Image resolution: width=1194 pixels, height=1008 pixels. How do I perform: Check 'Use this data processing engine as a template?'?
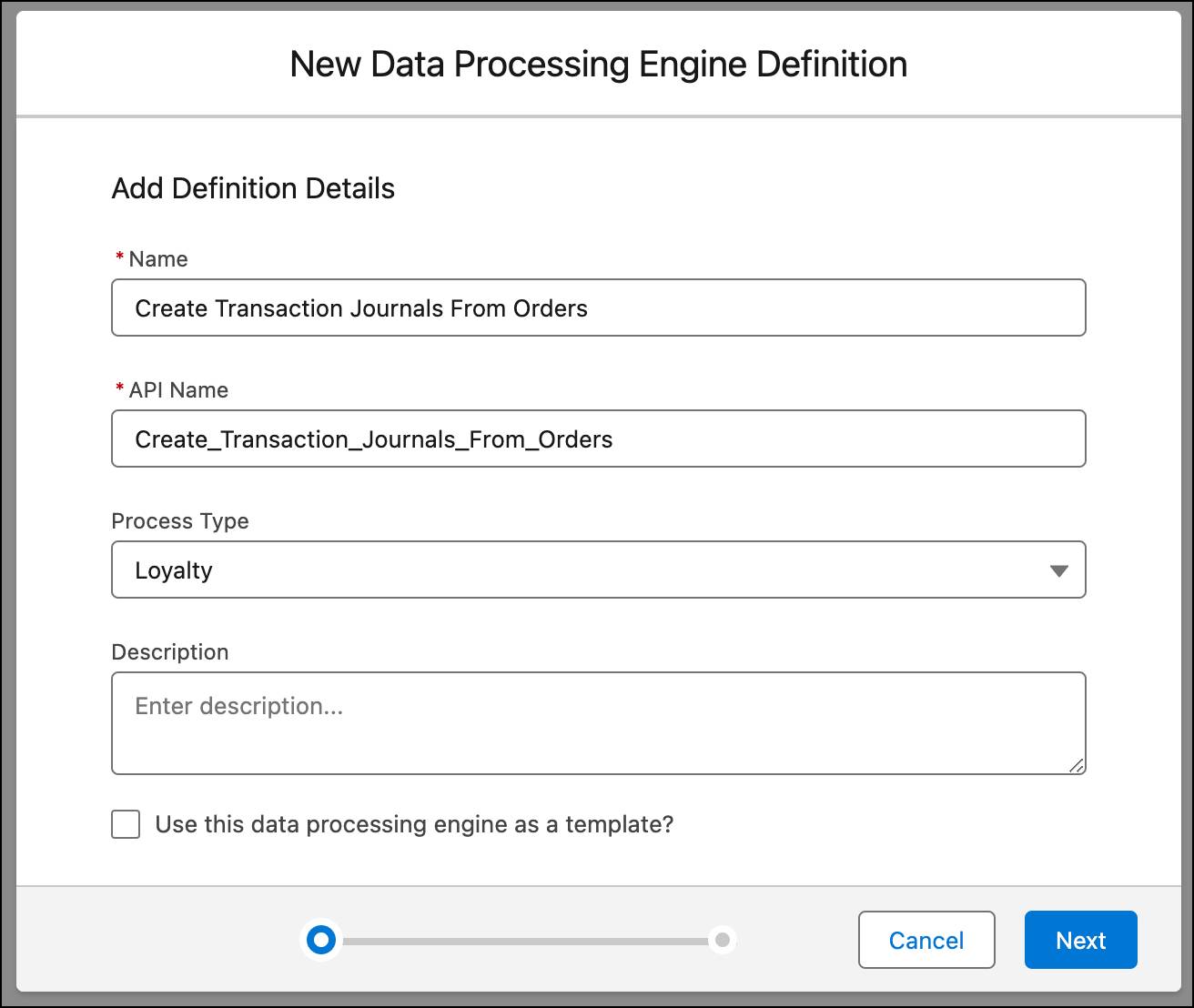pos(125,824)
